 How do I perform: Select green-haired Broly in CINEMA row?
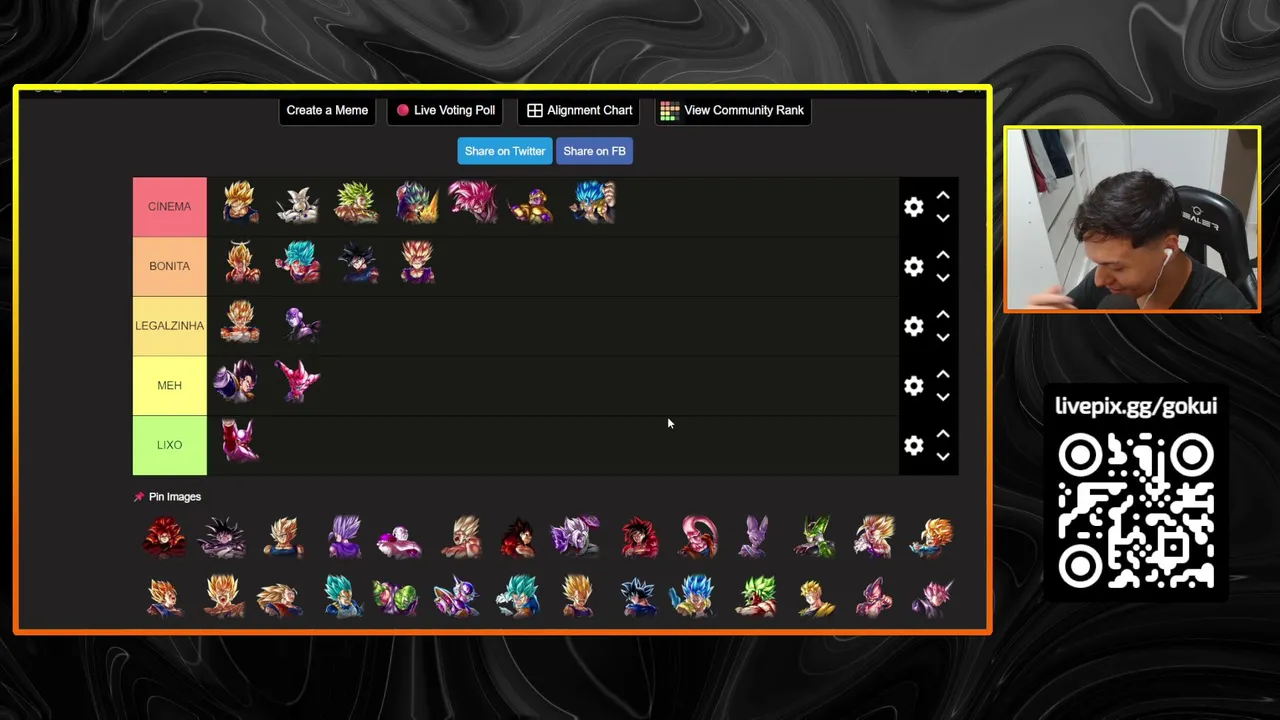pos(356,203)
